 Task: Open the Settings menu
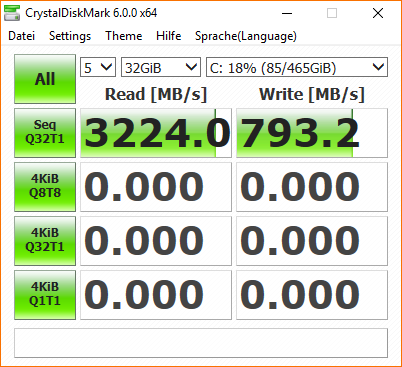click(x=70, y=36)
